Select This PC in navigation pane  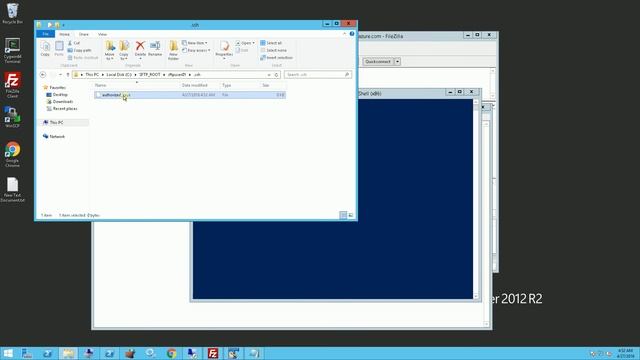coord(53,122)
